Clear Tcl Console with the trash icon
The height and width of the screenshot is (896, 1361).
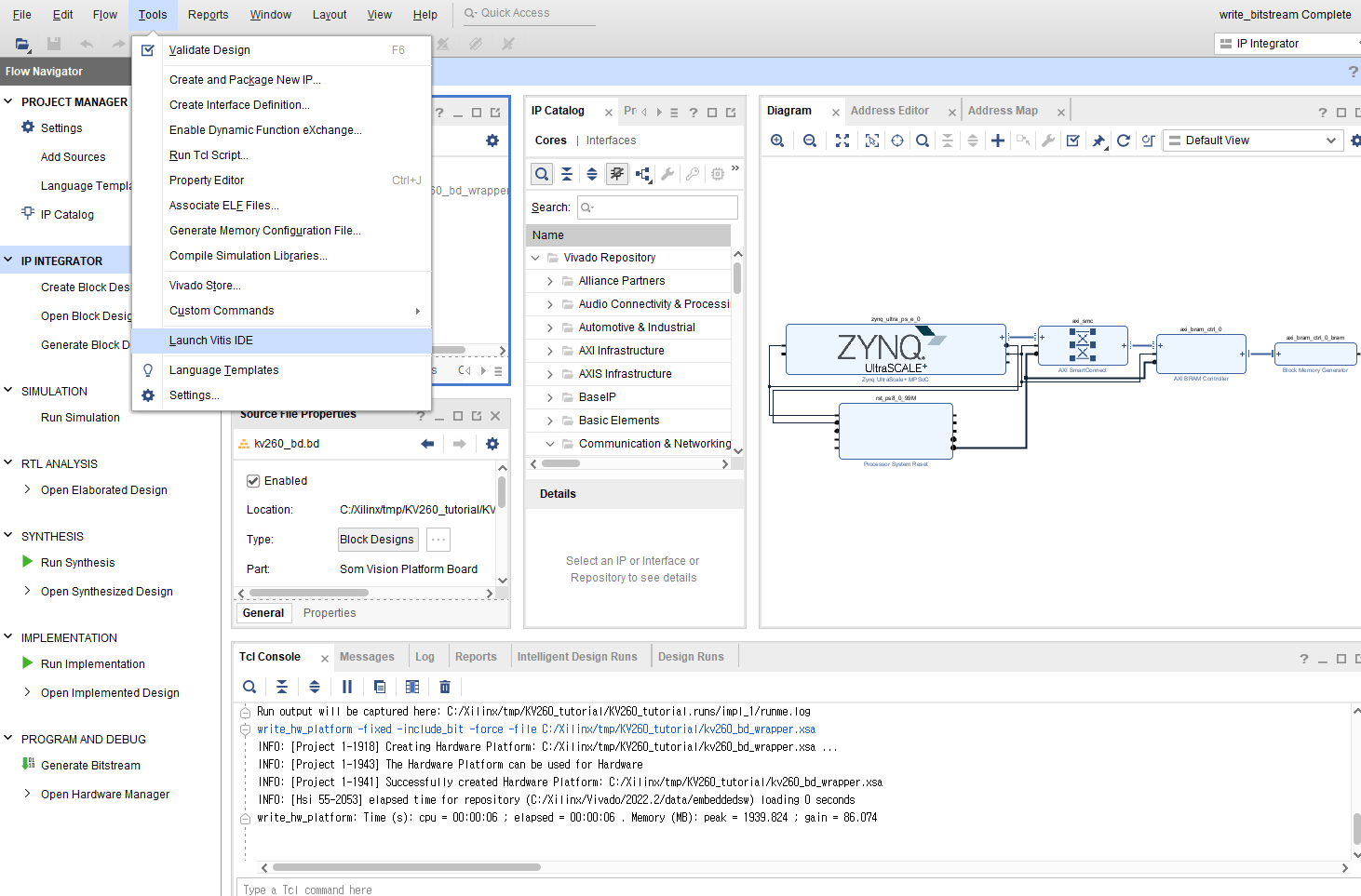[x=445, y=687]
